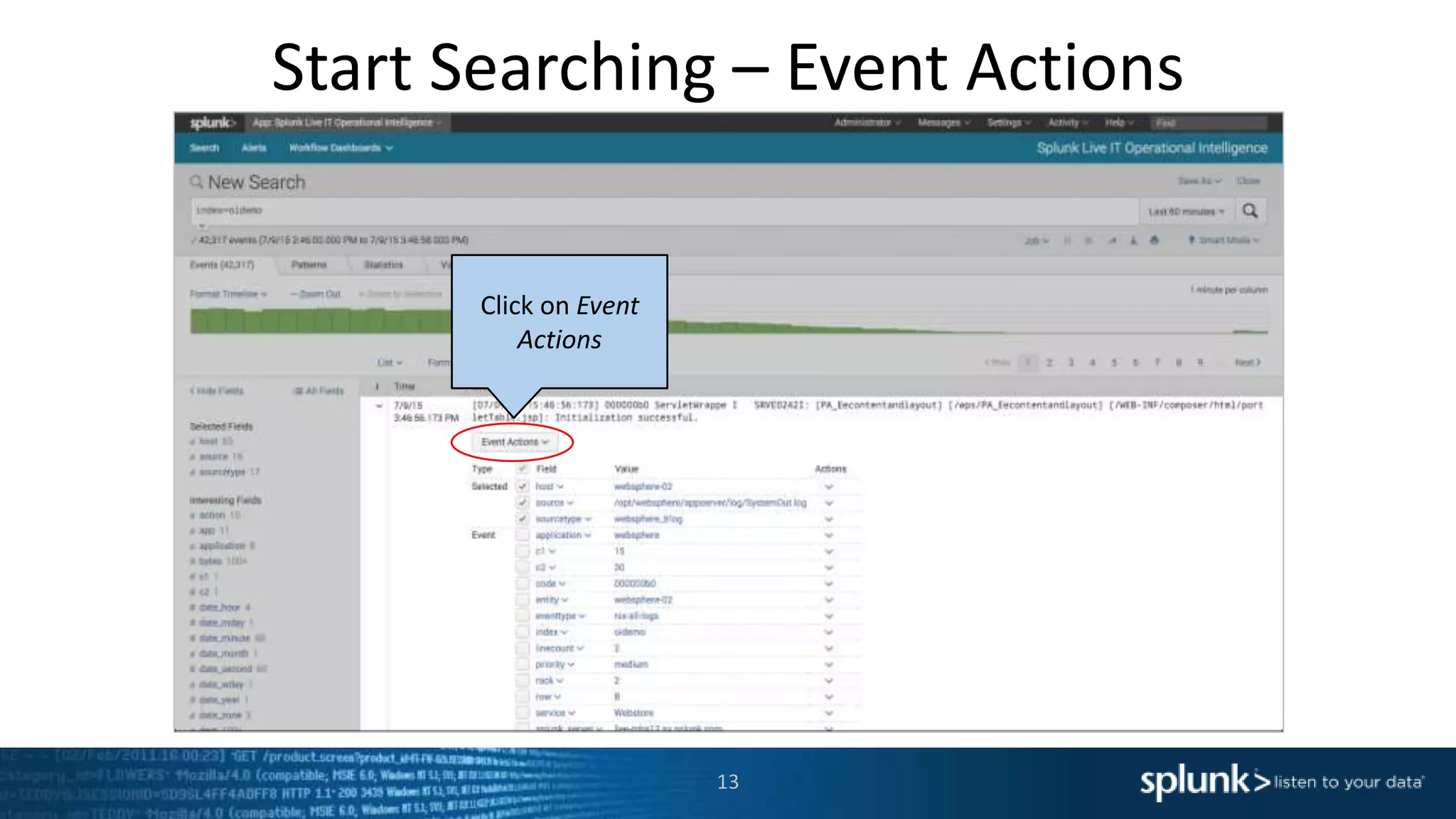Viewport: 1456px width, 819px height.
Task: Print the search results
Action: (1155, 240)
